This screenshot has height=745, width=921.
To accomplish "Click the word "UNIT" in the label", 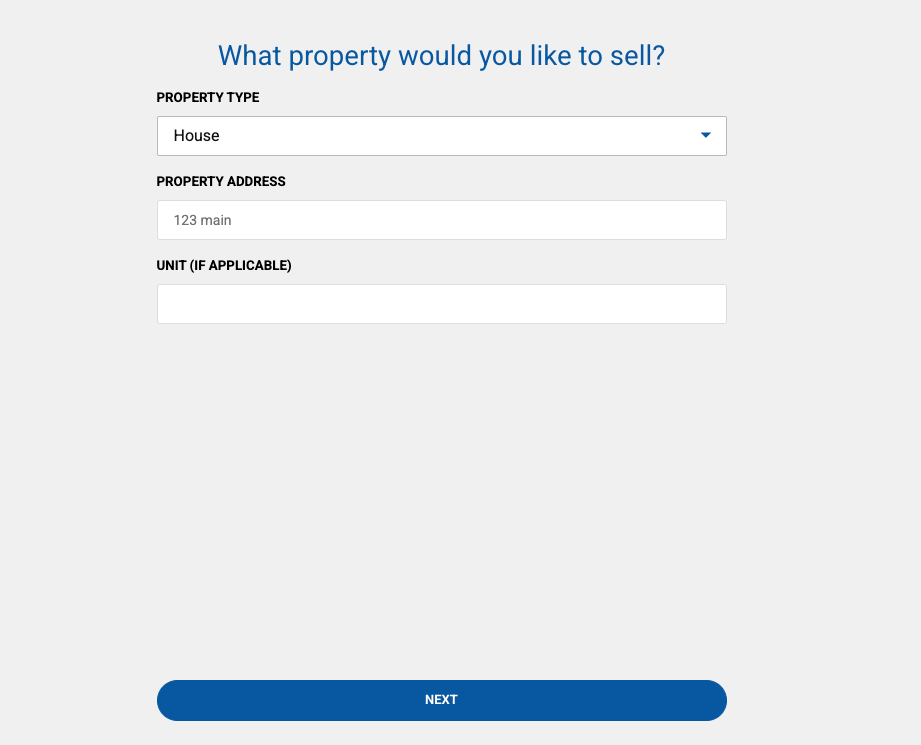I will click(x=171, y=266).
